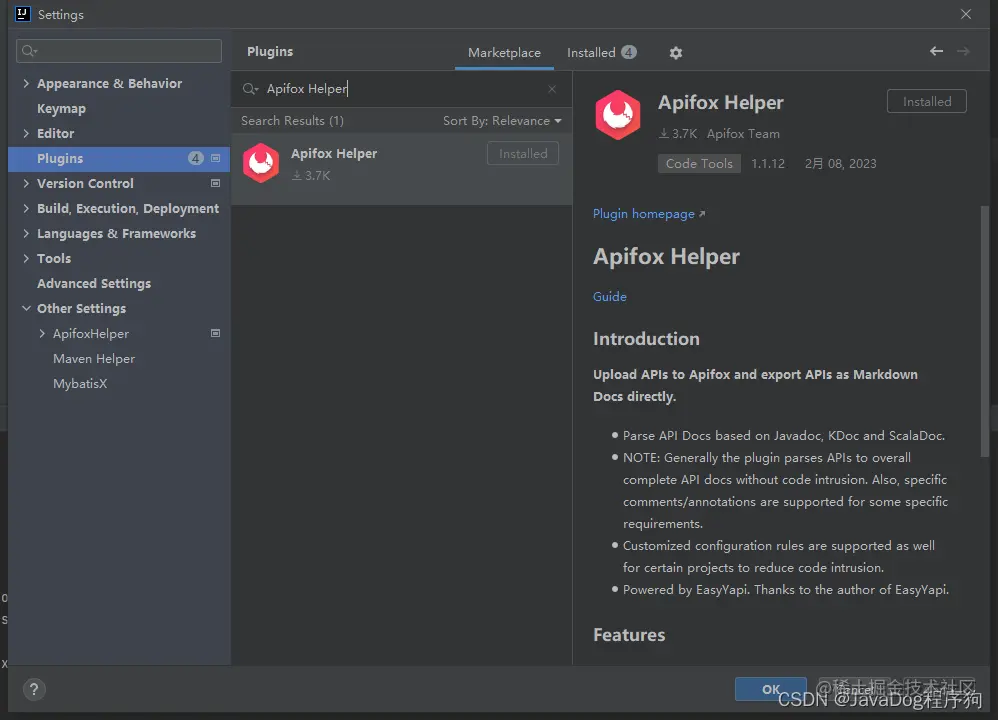Expand the Tools section

(x=26, y=258)
